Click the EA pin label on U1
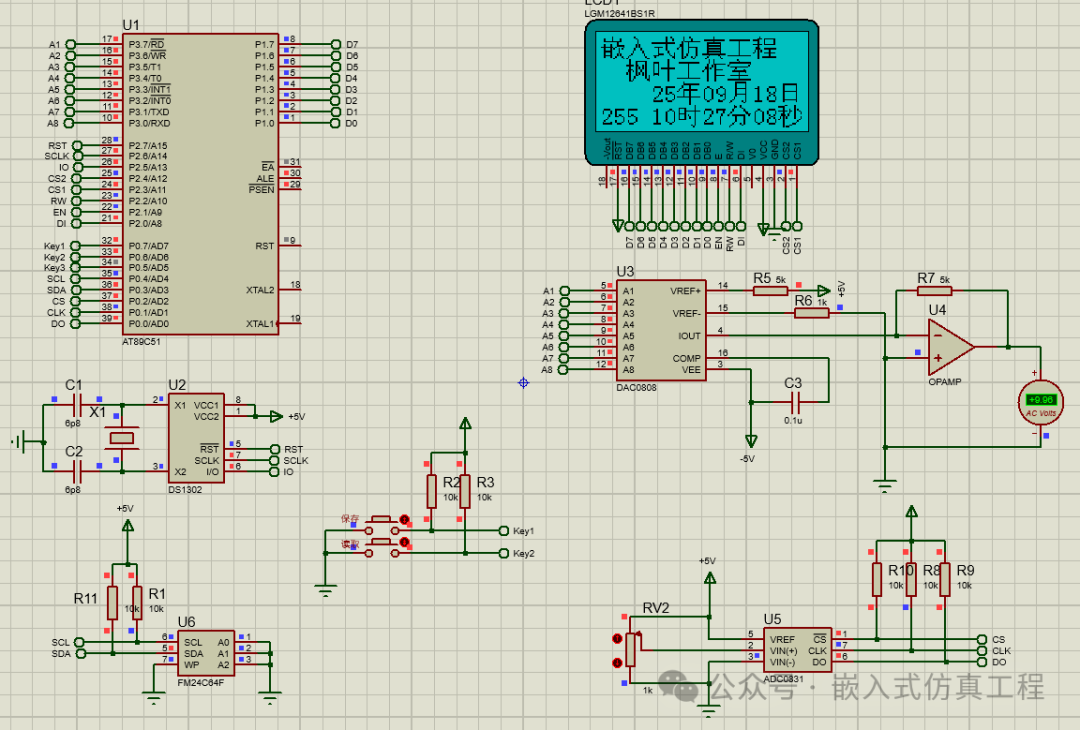Viewport: 1080px width, 730px height. click(x=268, y=167)
